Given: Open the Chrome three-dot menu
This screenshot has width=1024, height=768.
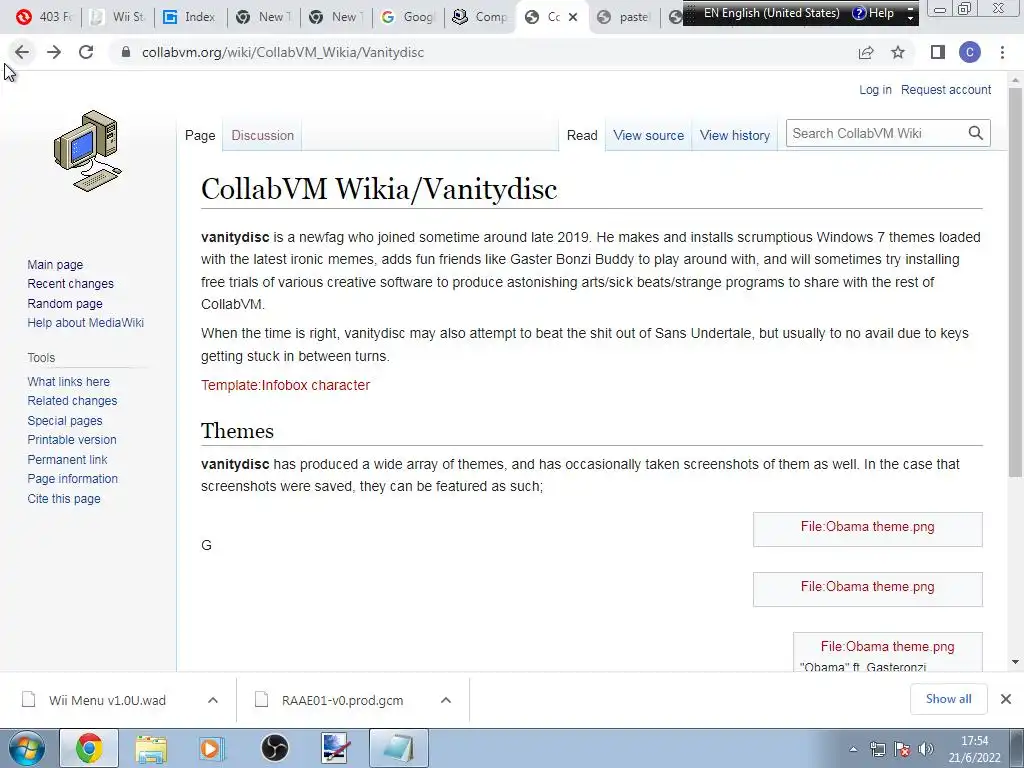Looking at the screenshot, I should tap(1002, 52).
